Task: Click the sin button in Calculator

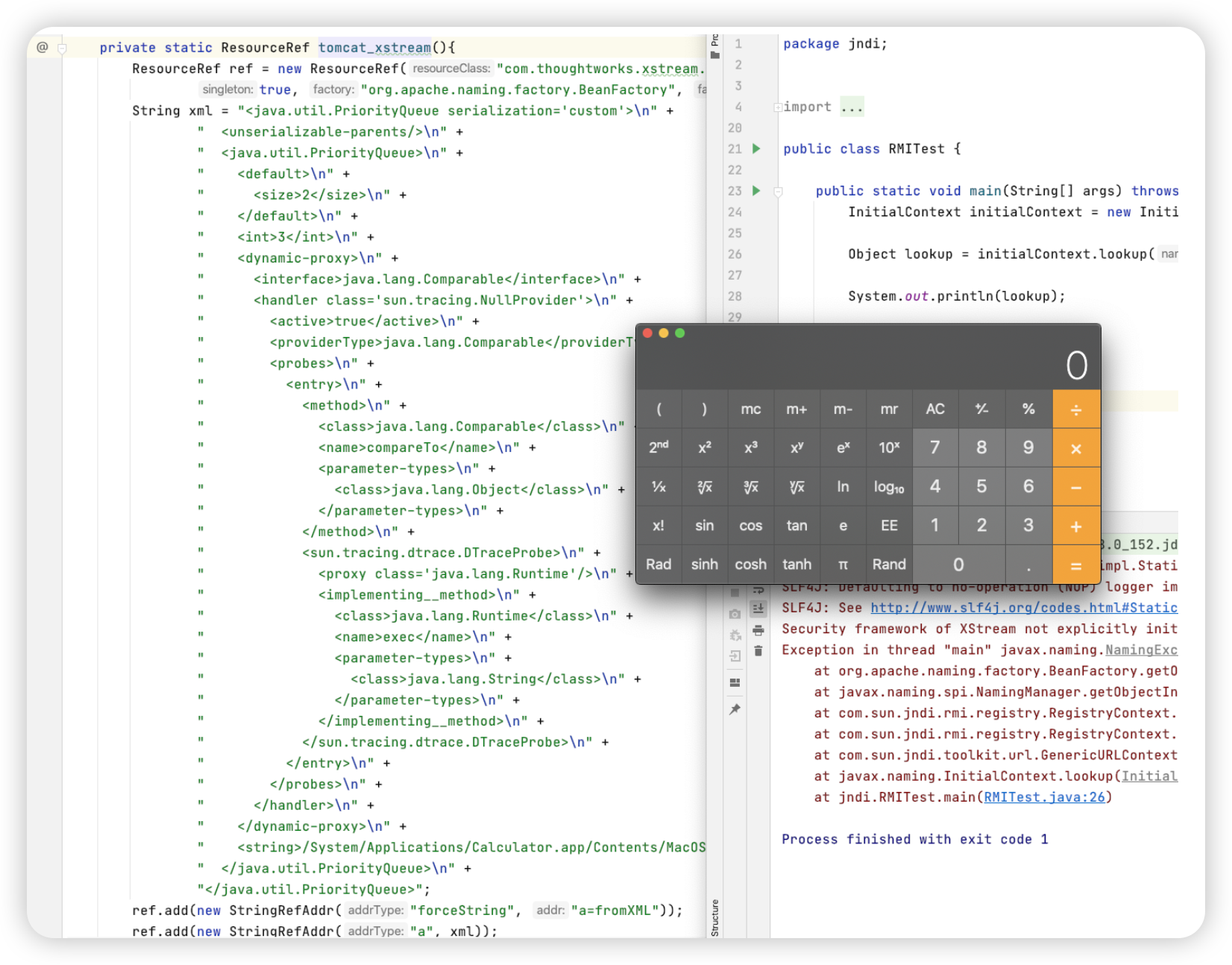Action: tap(705, 526)
